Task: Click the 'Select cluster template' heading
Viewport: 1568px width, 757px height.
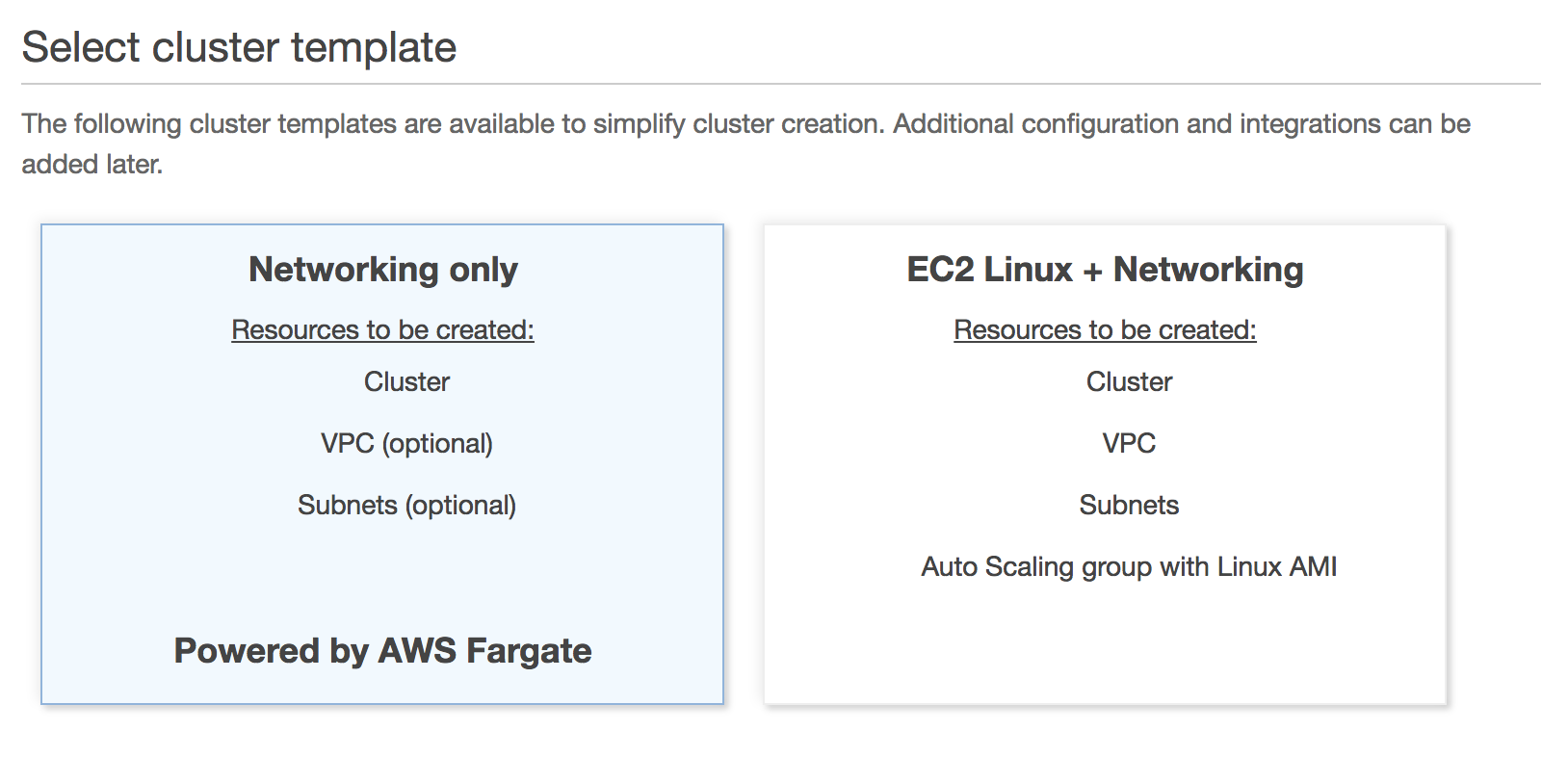Action: pyautogui.click(x=239, y=47)
